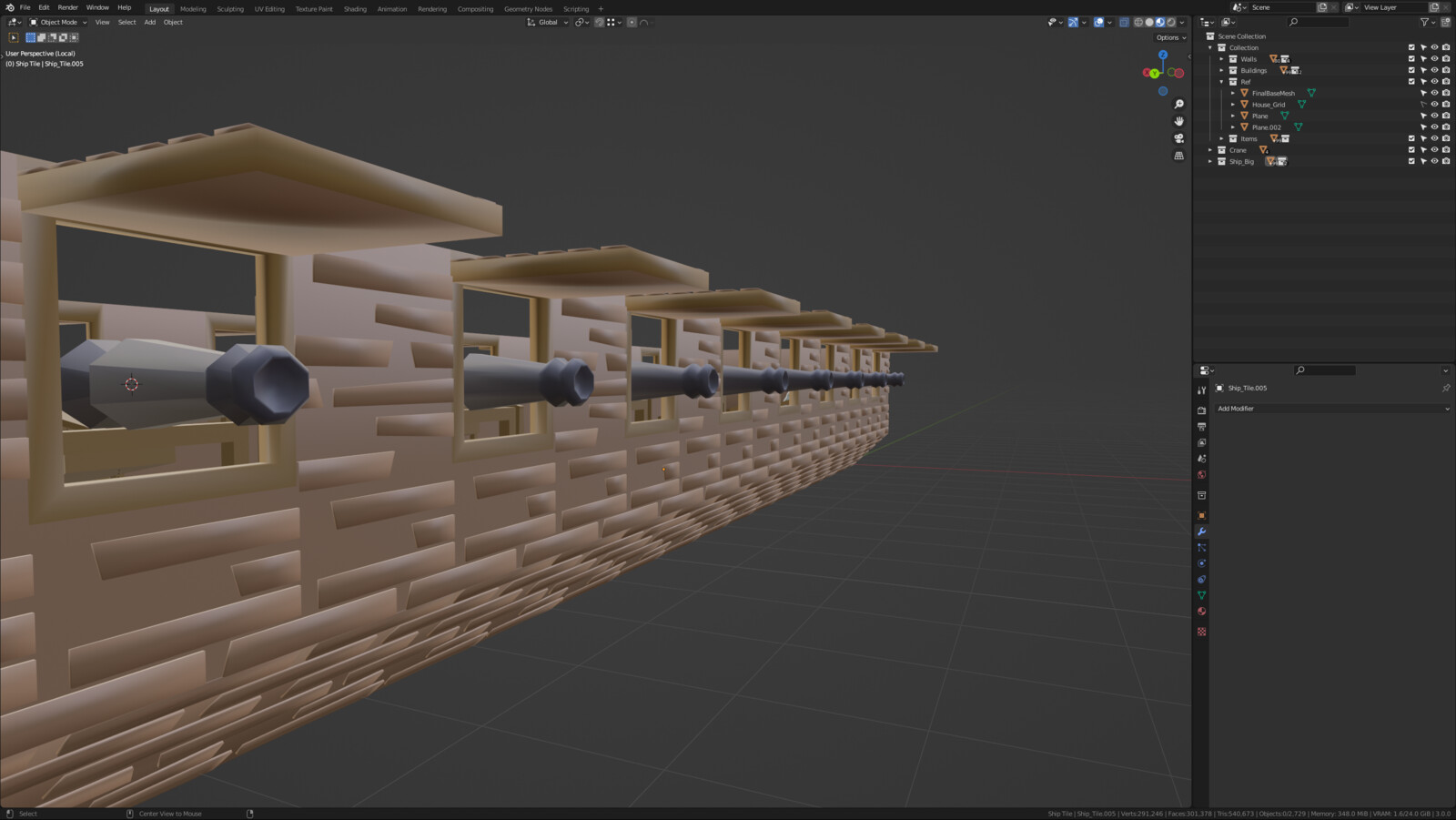Open the World properties tab
The image size is (1456, 820).
tap(1201, 474)
